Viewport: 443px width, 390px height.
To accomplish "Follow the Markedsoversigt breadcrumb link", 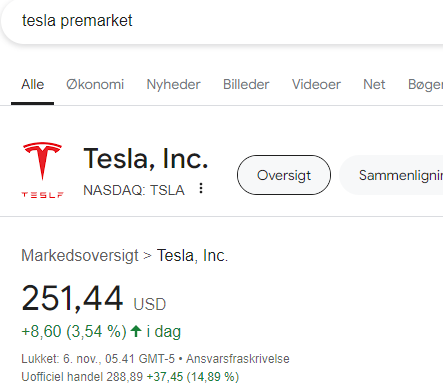I will tap(80, 256).
